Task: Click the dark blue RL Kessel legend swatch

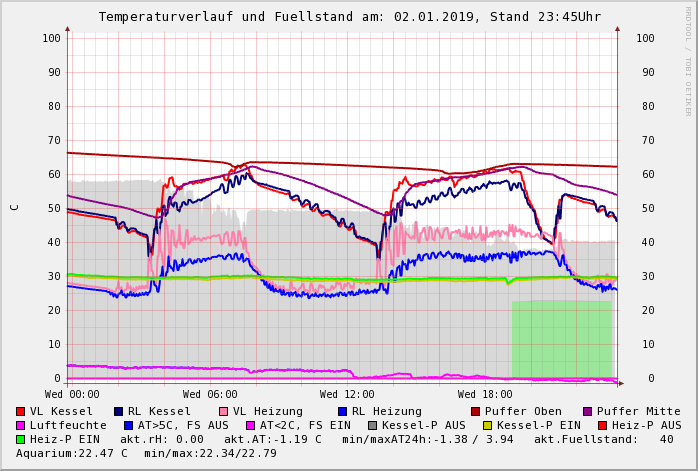Action: [119, 411]
